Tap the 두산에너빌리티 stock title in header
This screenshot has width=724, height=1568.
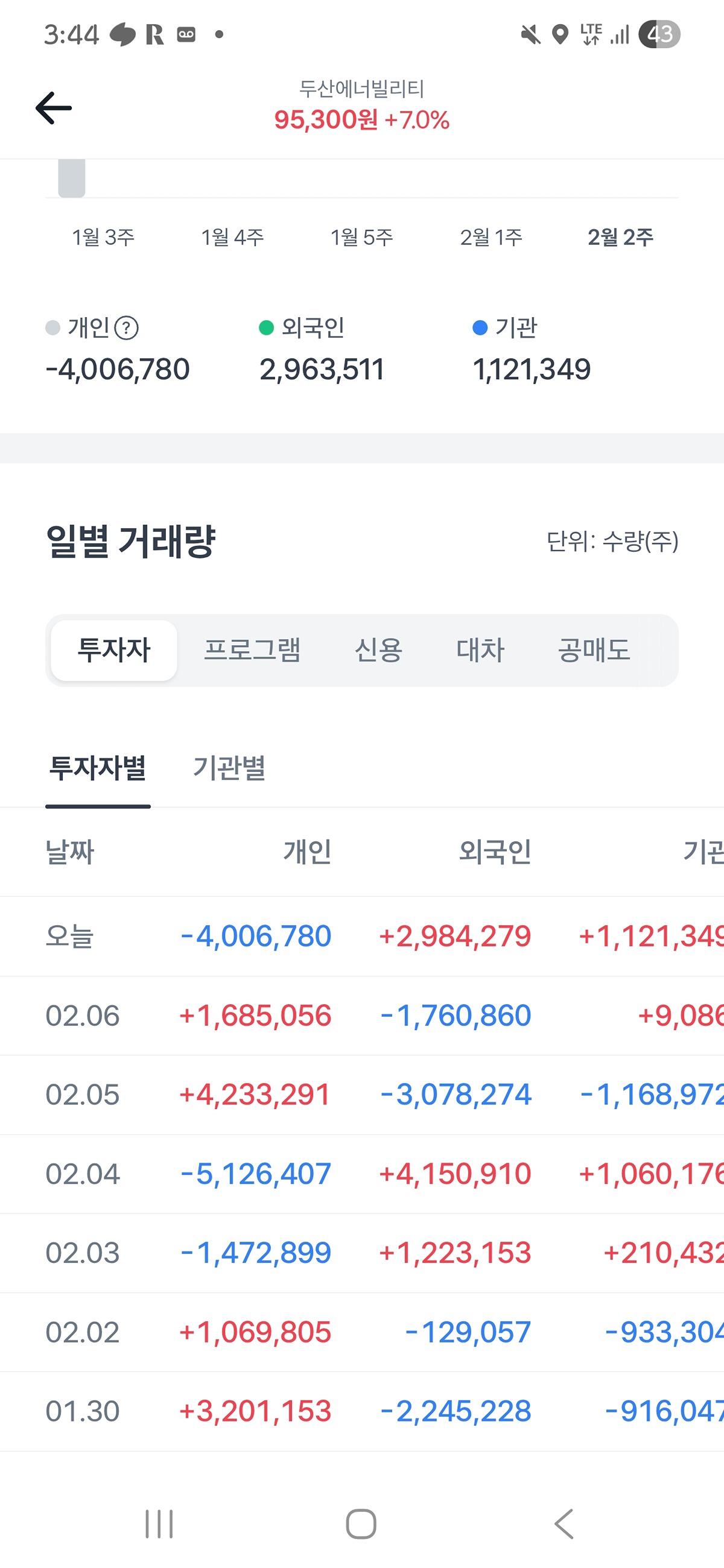[361, 89]
